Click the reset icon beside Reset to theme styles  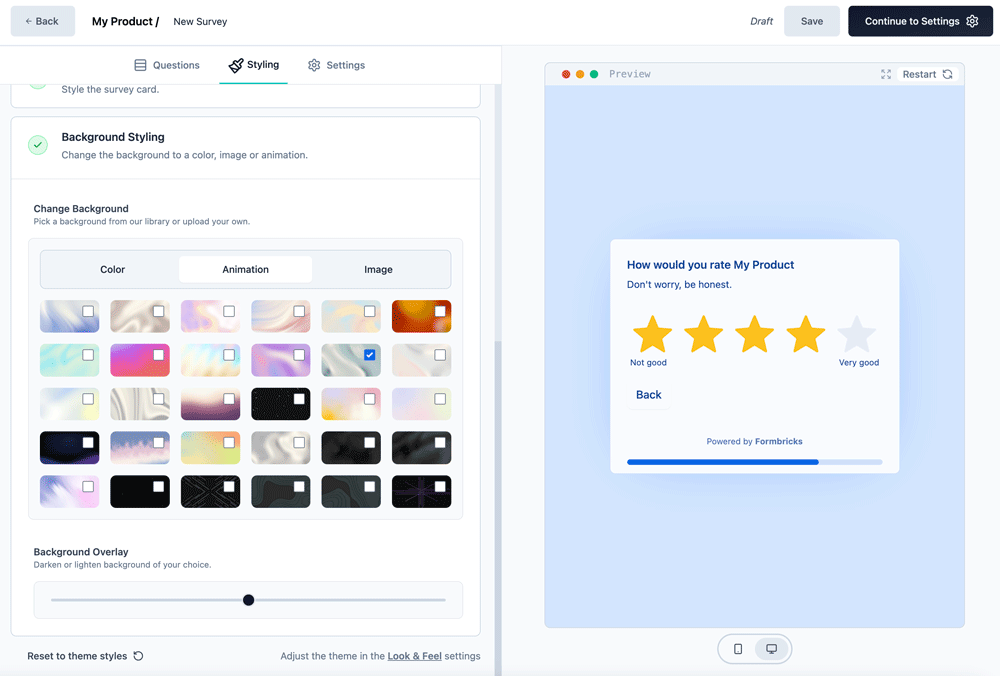(140, 656)
